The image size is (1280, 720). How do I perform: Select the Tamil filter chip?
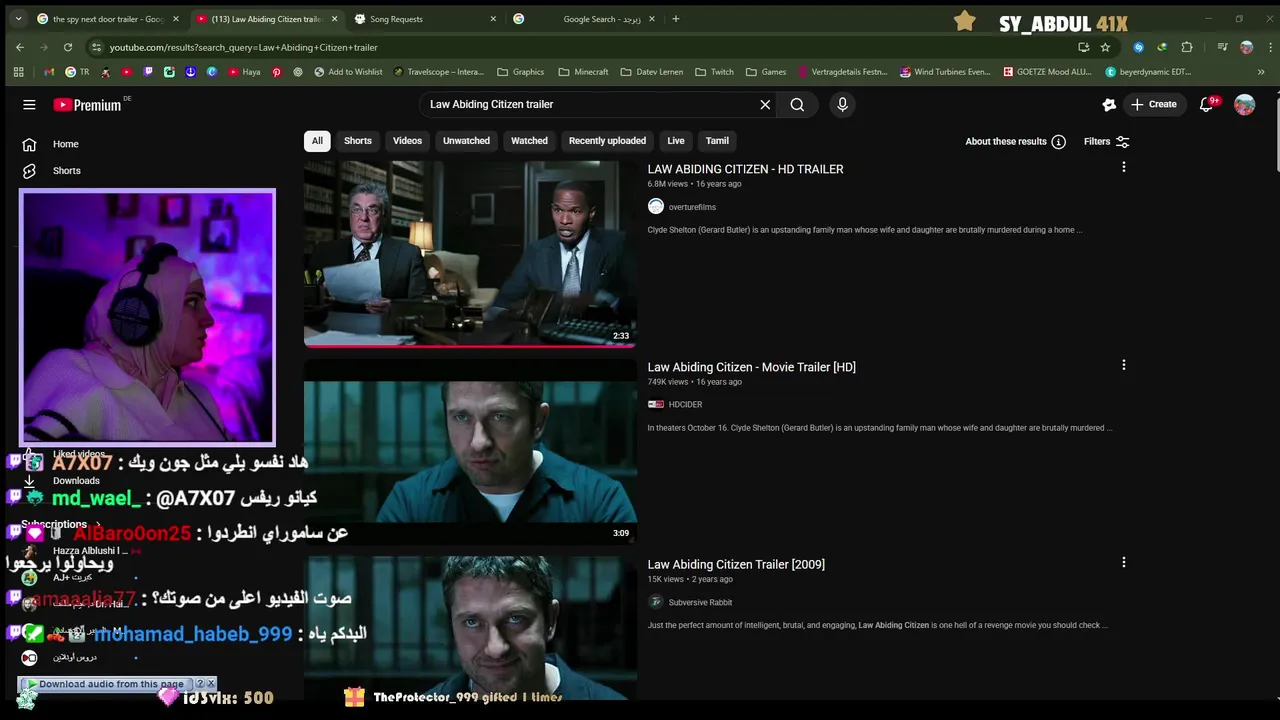717,141
